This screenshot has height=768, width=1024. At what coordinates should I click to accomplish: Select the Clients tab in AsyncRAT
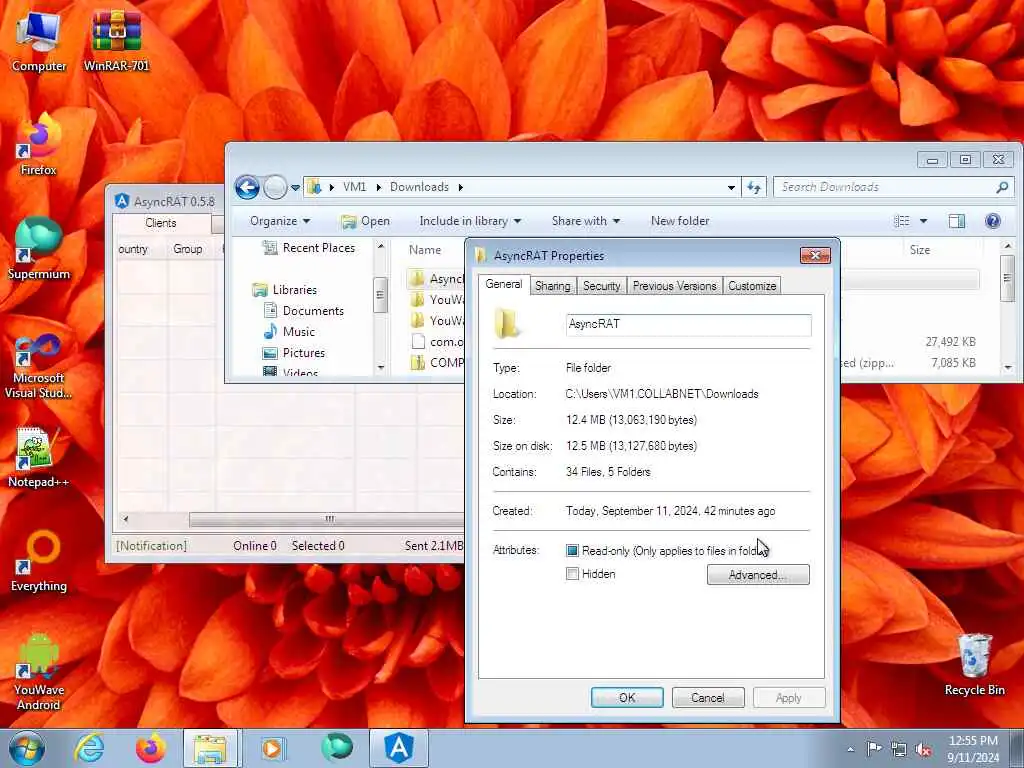point(161,223)
